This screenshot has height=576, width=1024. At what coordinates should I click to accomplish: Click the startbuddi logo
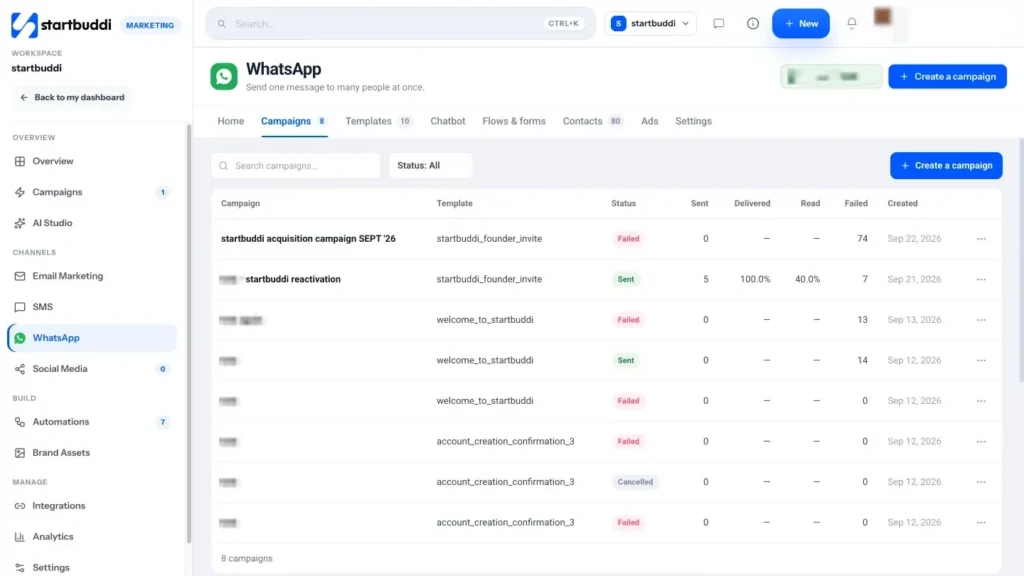coord(61,25)
